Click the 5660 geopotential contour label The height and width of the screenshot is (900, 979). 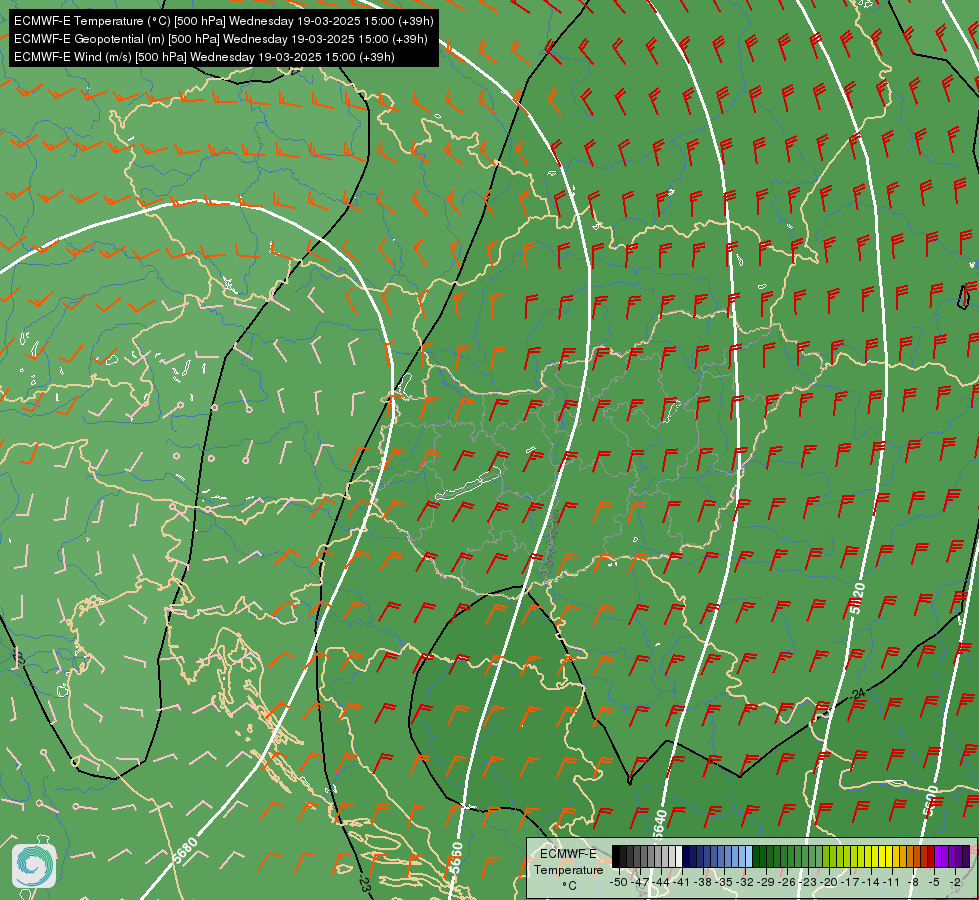coord(456,859)
